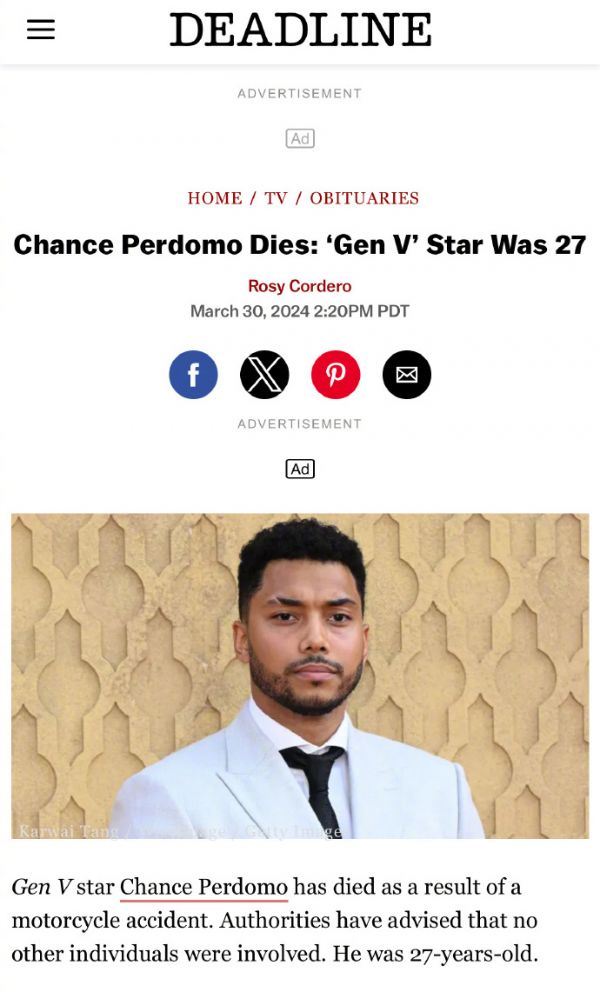
Task: Open the article photo of Chance Perdomo
Action: [300, 676]
